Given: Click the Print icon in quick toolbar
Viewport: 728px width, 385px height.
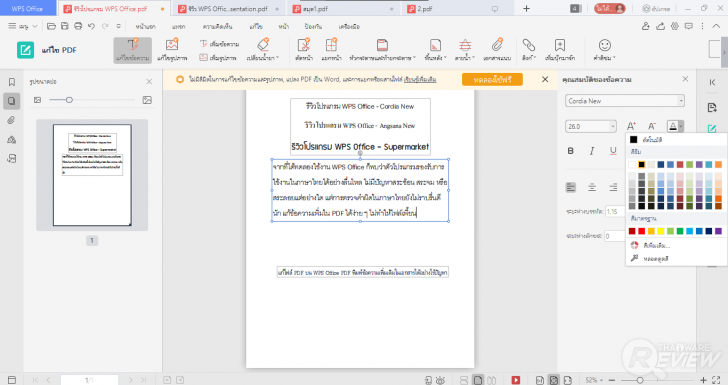Looking at the screenshot, I should tap(78, 26).
